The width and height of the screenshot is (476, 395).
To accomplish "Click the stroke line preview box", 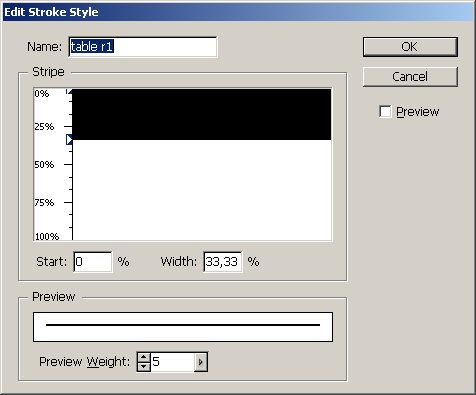I will click(x=183, y=327).
